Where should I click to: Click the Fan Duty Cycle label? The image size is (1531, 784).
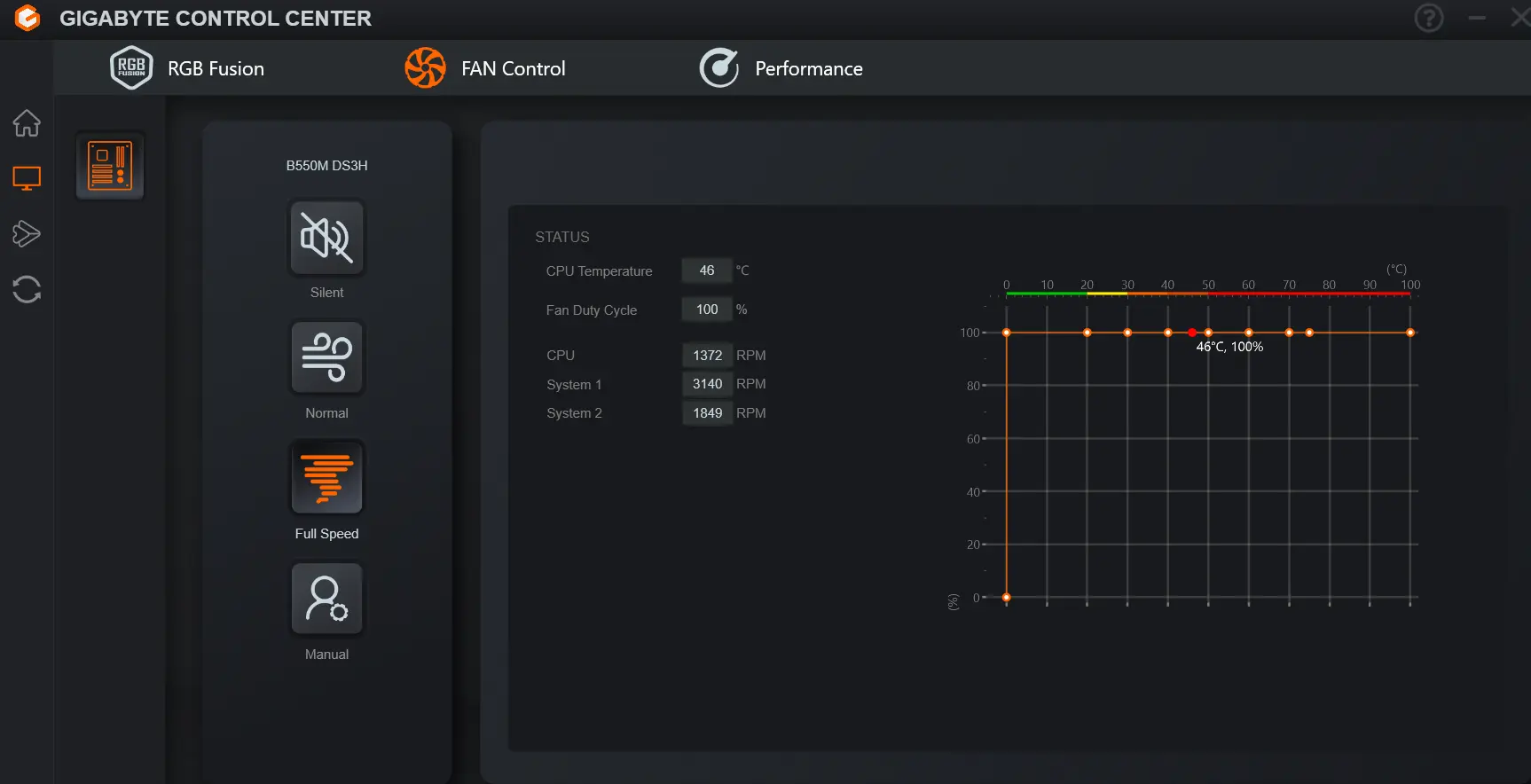click(592, 310)
